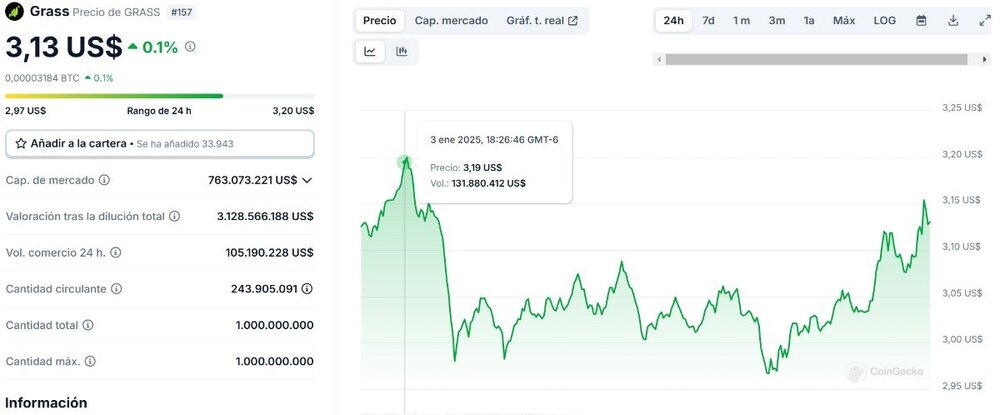
Task: Select the Máx time range
Action: coord(844,20)
